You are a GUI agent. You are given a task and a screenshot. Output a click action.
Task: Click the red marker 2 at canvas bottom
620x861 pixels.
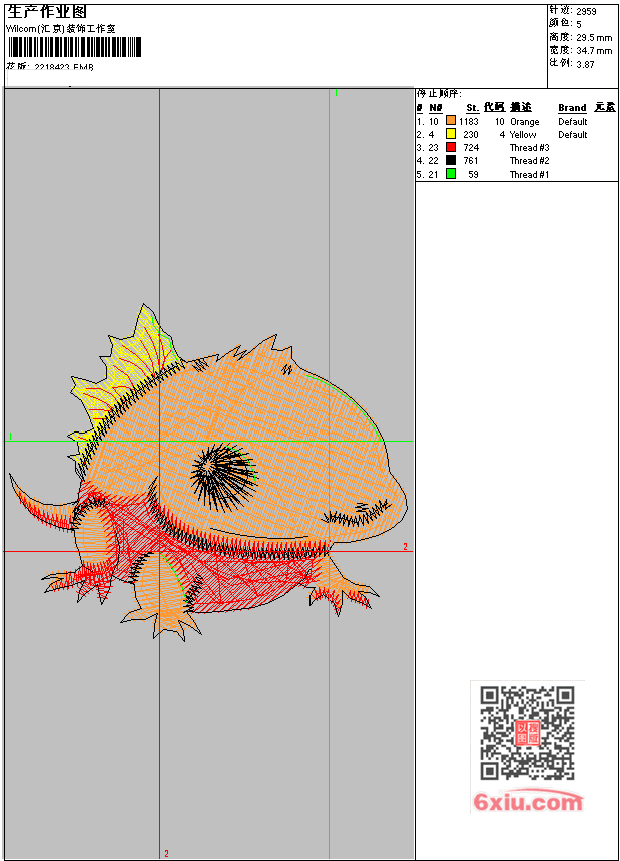pos(166,853)
